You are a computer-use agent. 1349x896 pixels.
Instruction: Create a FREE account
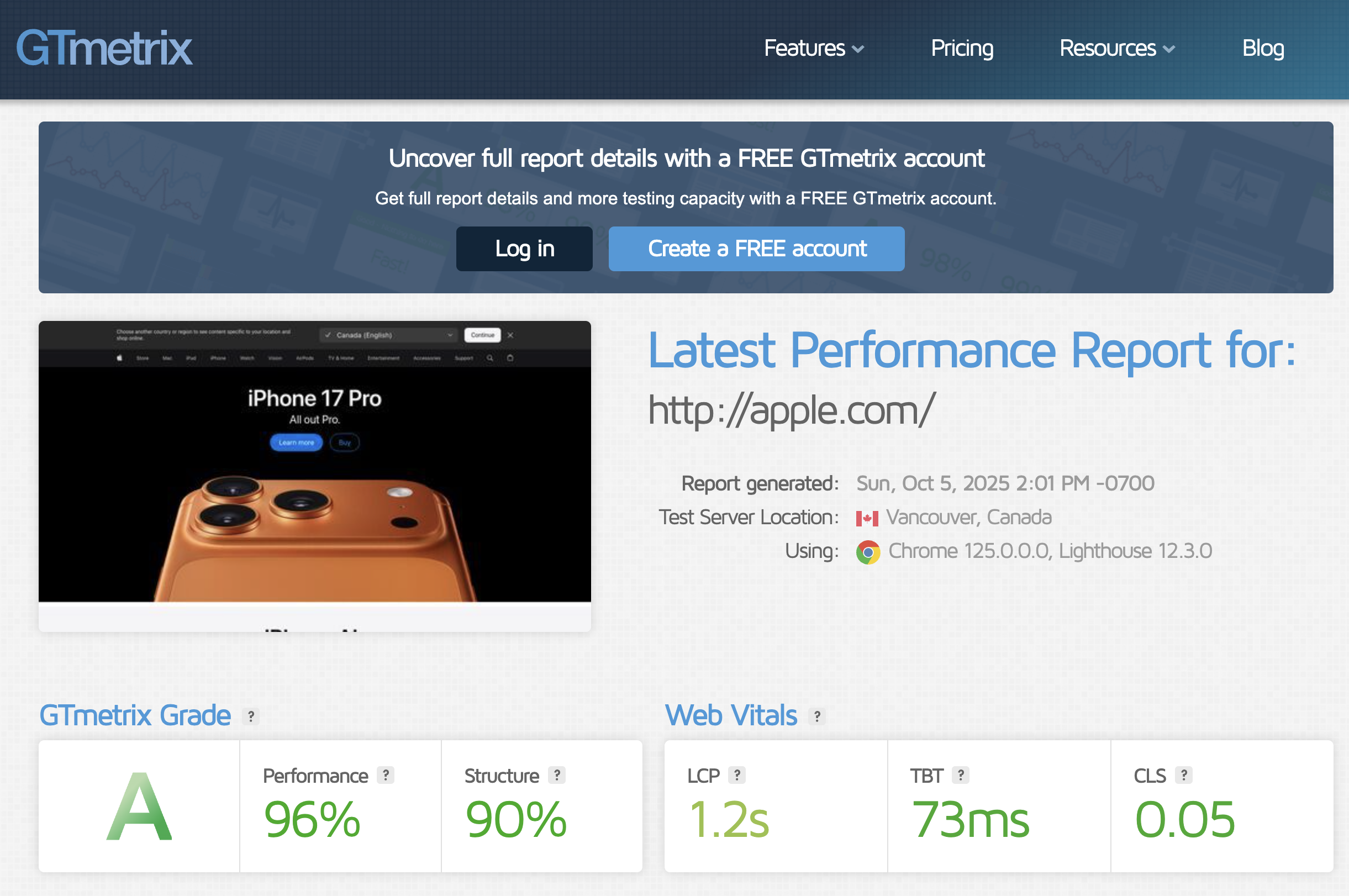(x=756, y=249)
